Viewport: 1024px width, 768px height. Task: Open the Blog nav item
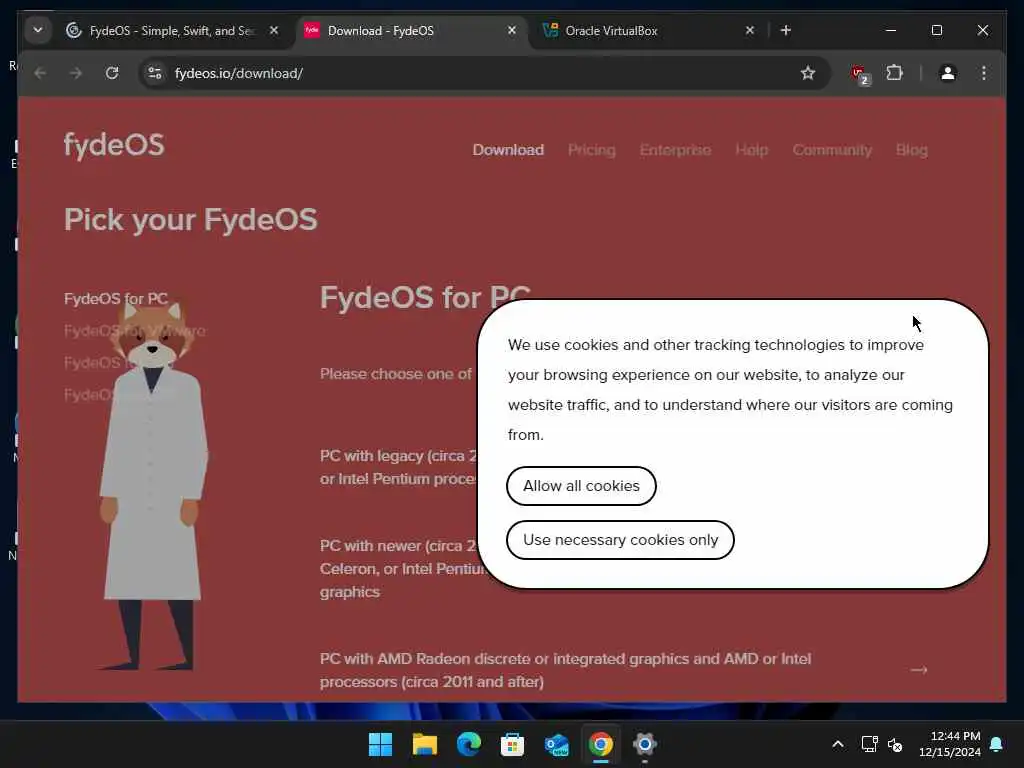[912, 150]
